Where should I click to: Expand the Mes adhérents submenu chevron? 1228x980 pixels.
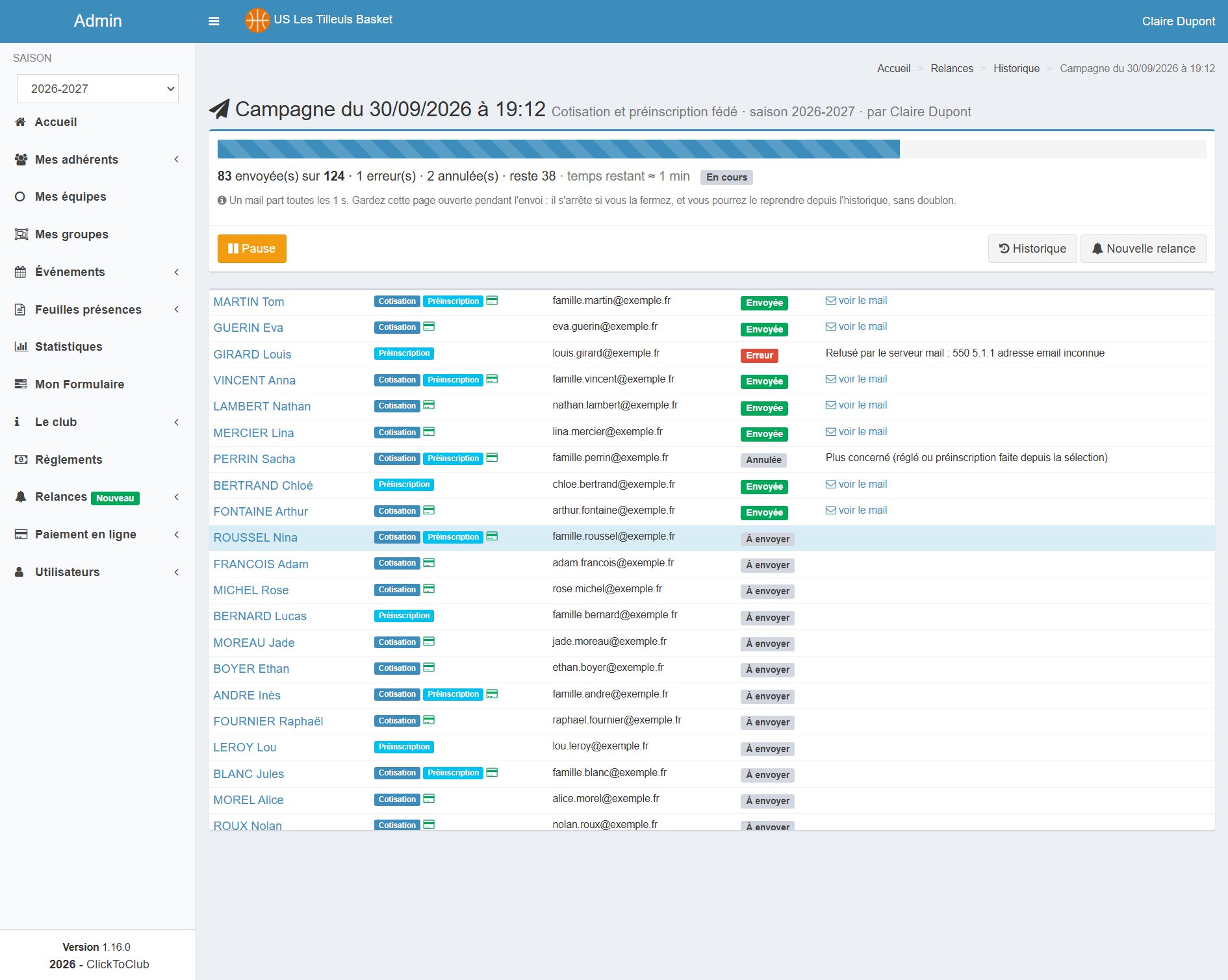(177, 160)
